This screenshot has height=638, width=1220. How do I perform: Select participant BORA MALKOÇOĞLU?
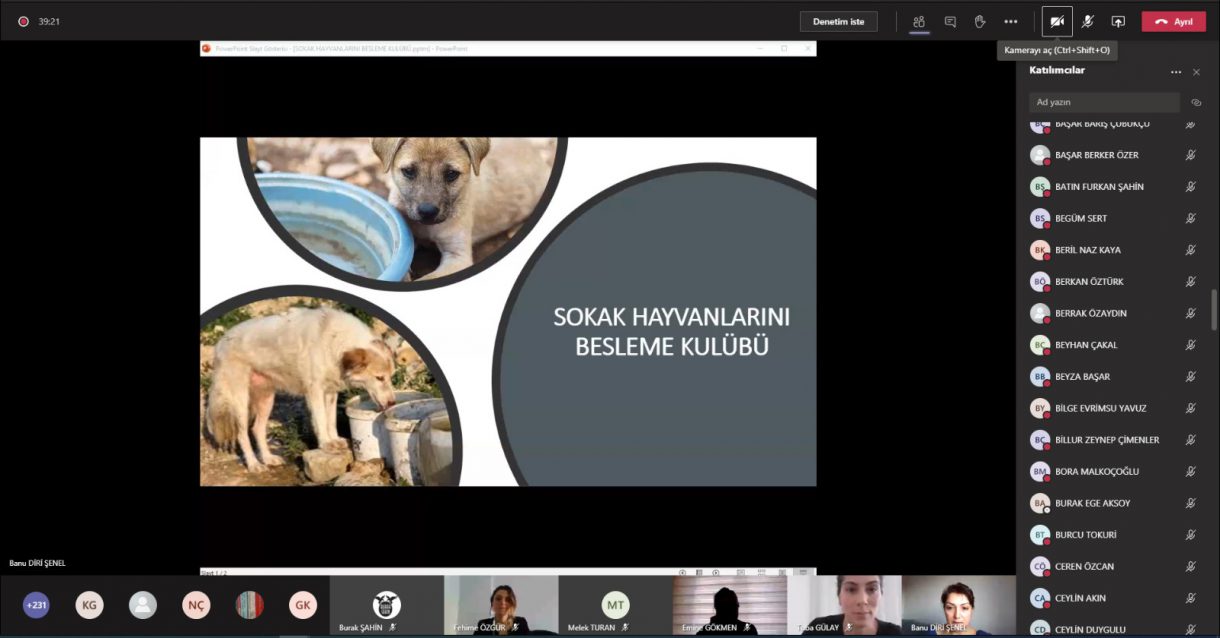(1114, 472)
